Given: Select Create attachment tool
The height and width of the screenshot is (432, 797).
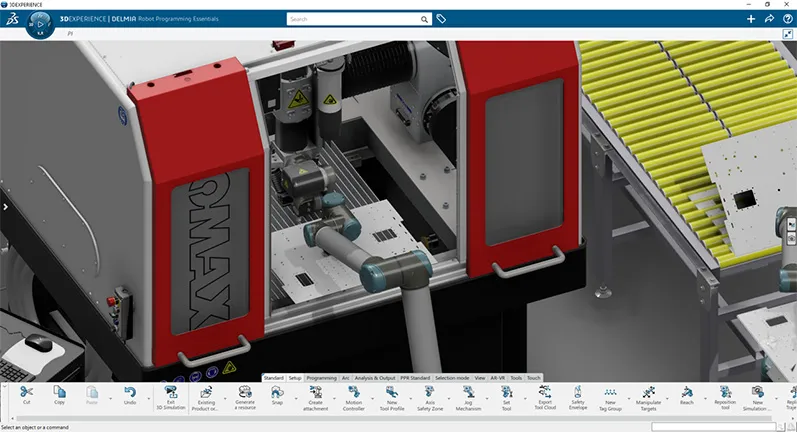Looking at the screenshot, I should click(x=316, y=392).
